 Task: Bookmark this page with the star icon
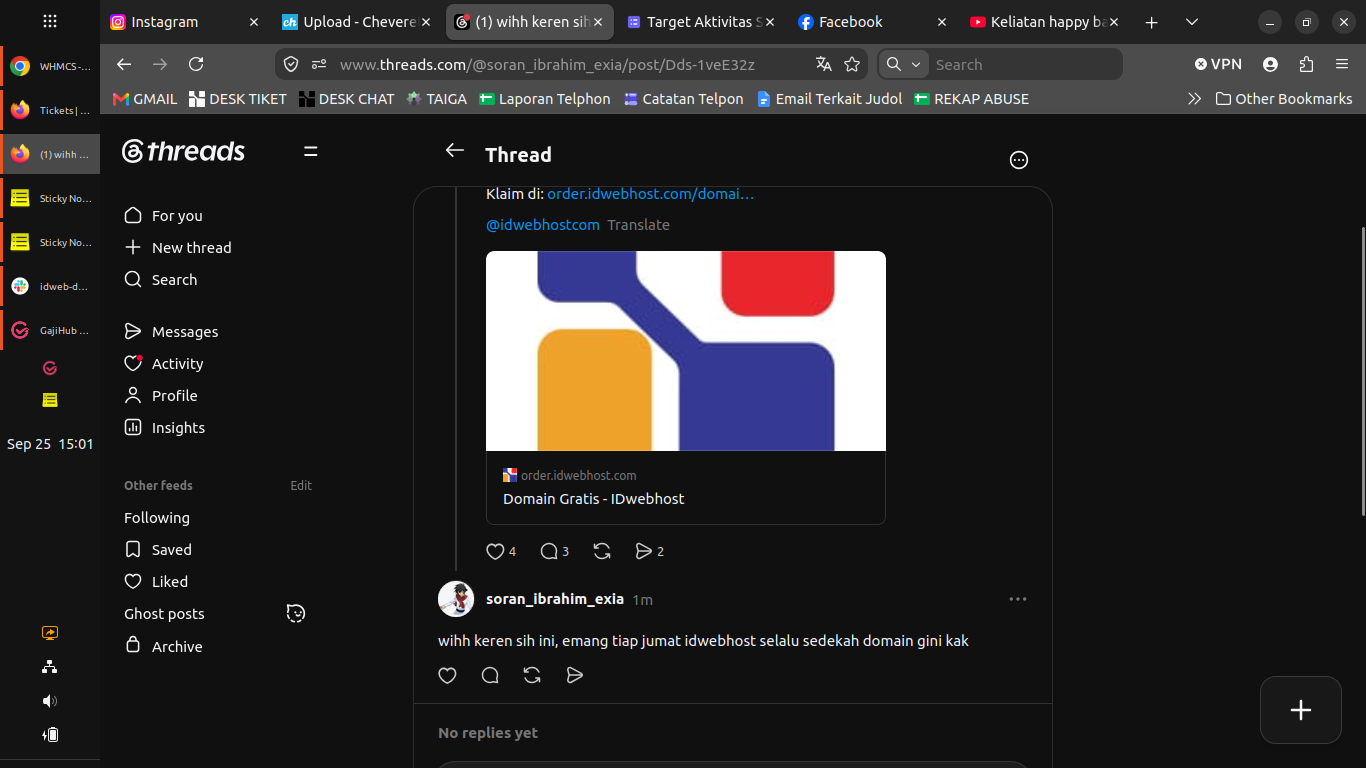(852, 64)
